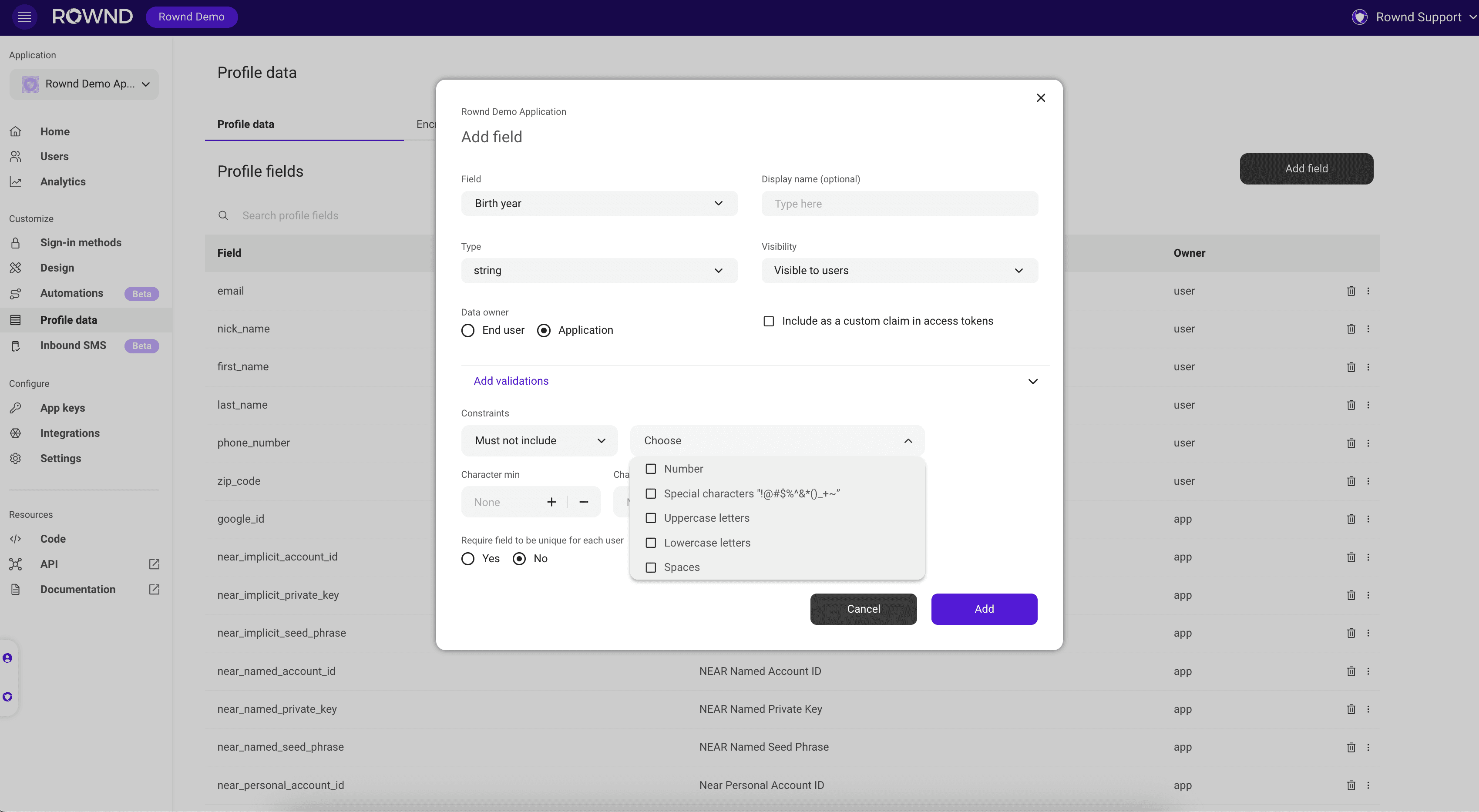Open API external link icon
The image size is (1479, 812).
tap(154, 564)
